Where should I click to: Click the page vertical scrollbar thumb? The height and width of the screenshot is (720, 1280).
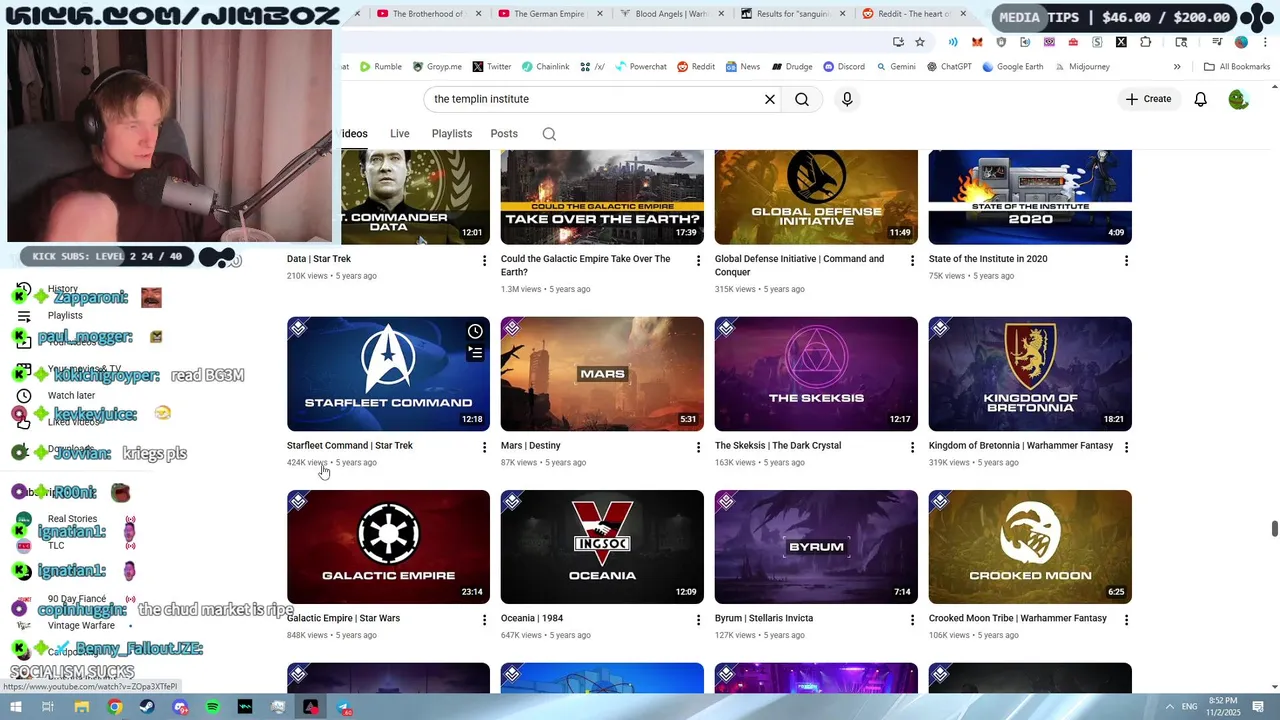(x=1274, y=529)
